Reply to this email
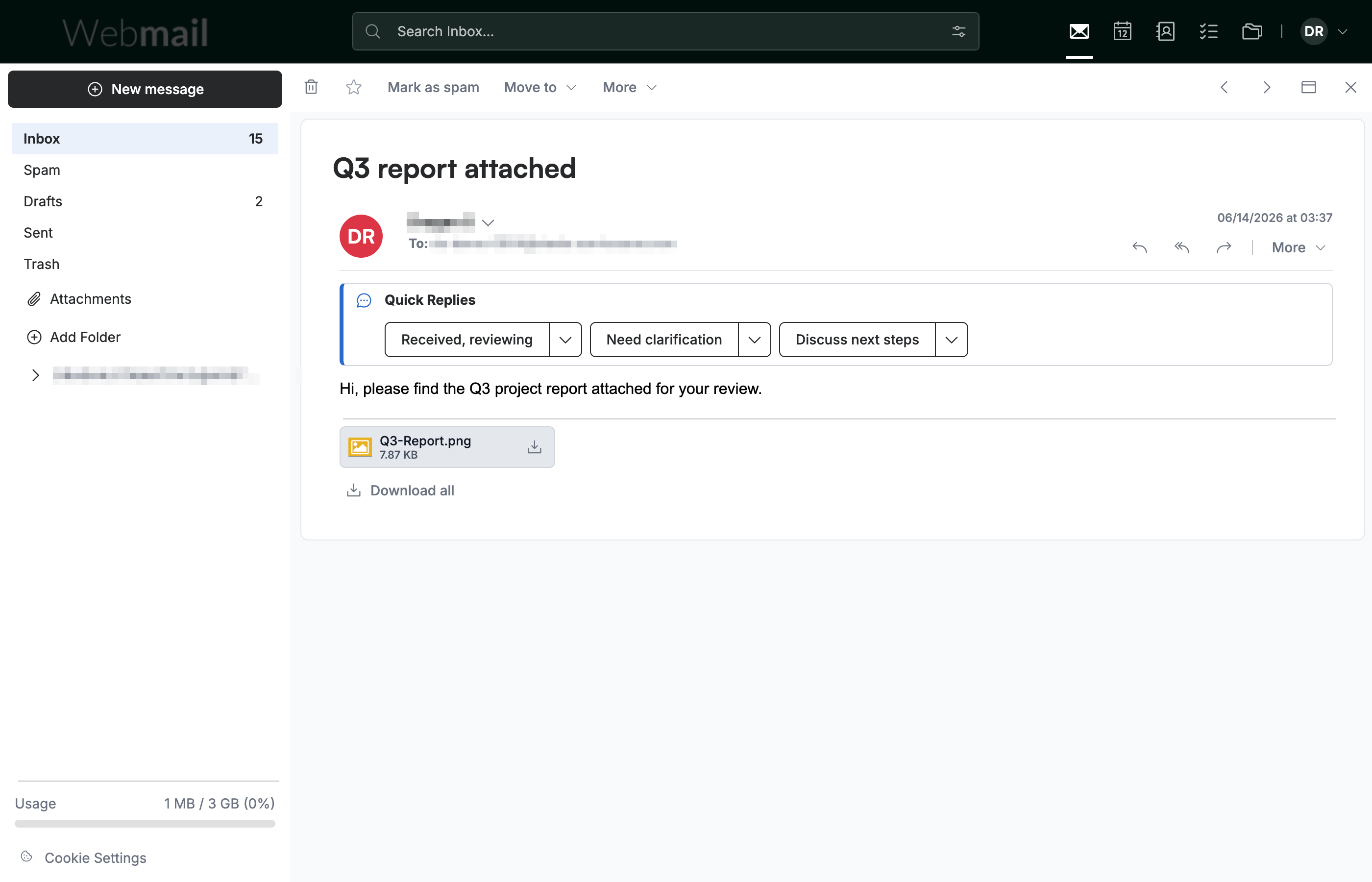 click(1140, 247)
